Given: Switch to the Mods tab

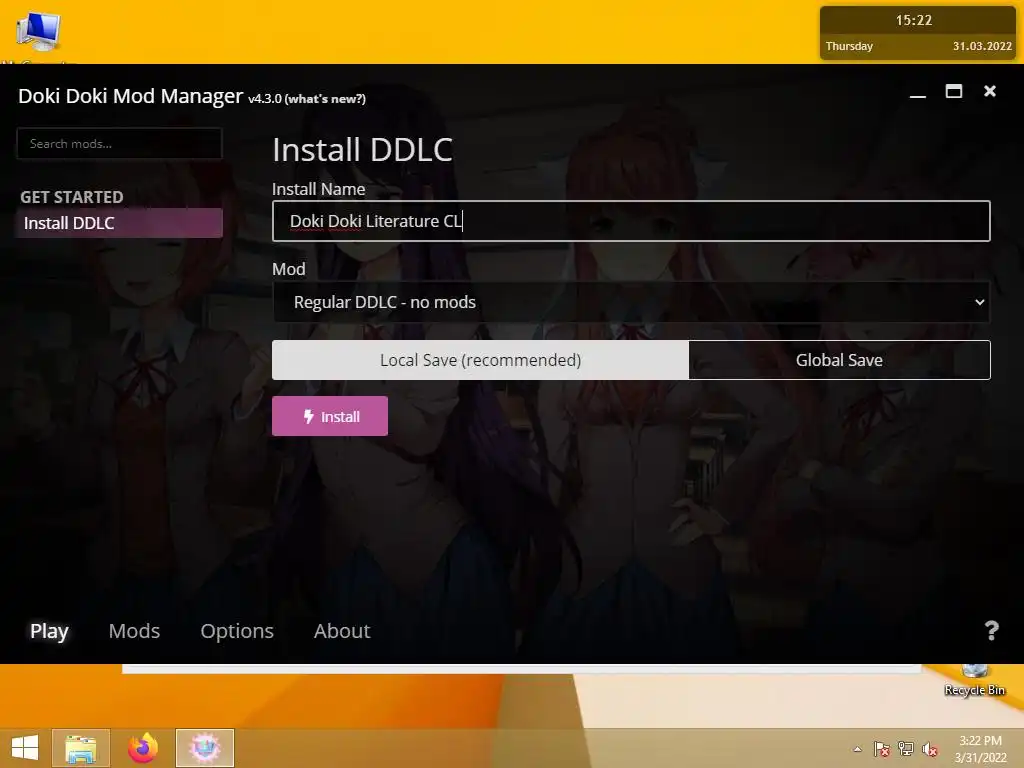Looking at the screenshot, I should (134, 631).
